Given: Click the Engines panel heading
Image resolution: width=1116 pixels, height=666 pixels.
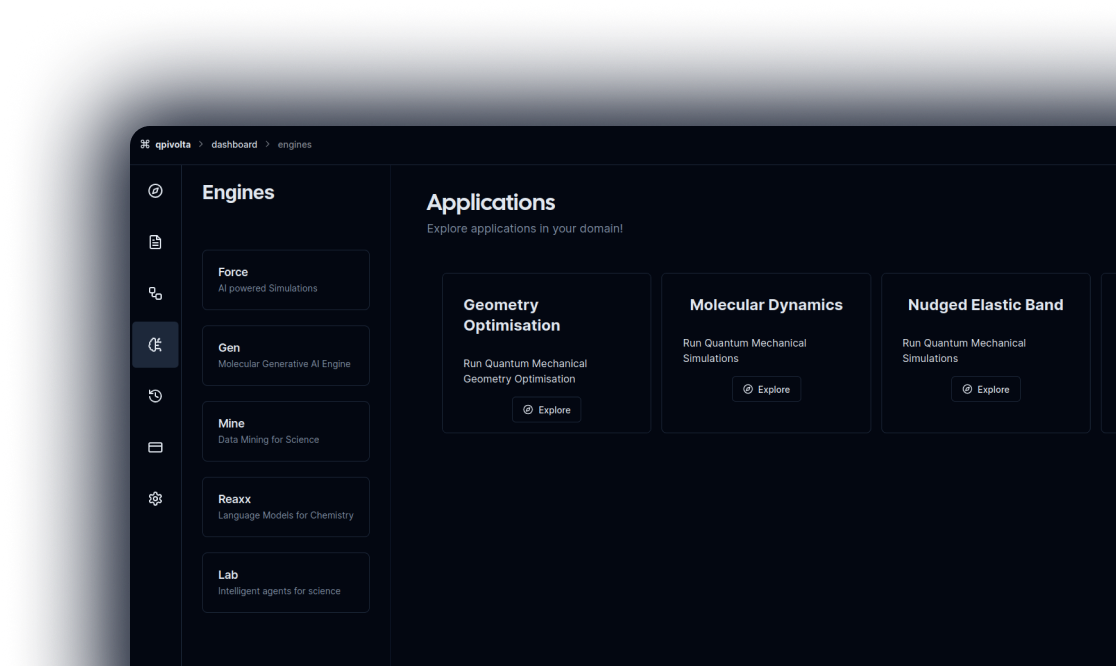Looking at the screenshot, I should coord(238,192).
